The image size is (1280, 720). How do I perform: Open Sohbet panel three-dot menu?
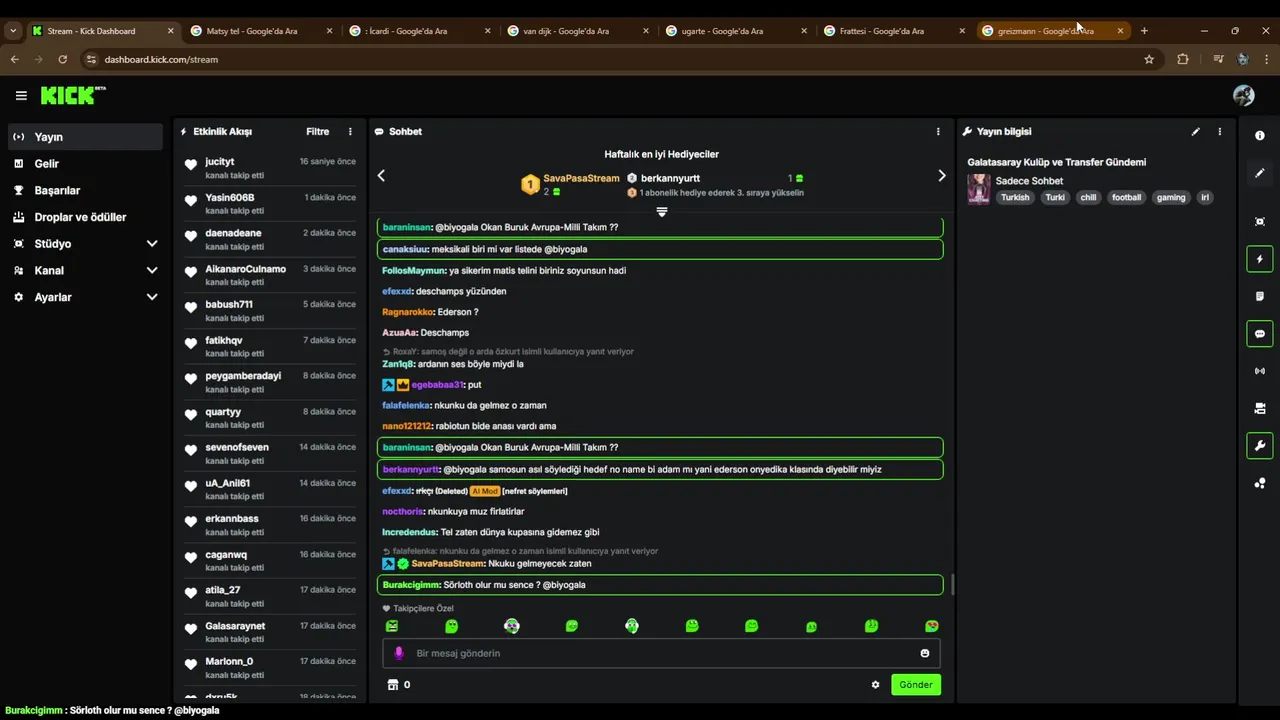938,131
